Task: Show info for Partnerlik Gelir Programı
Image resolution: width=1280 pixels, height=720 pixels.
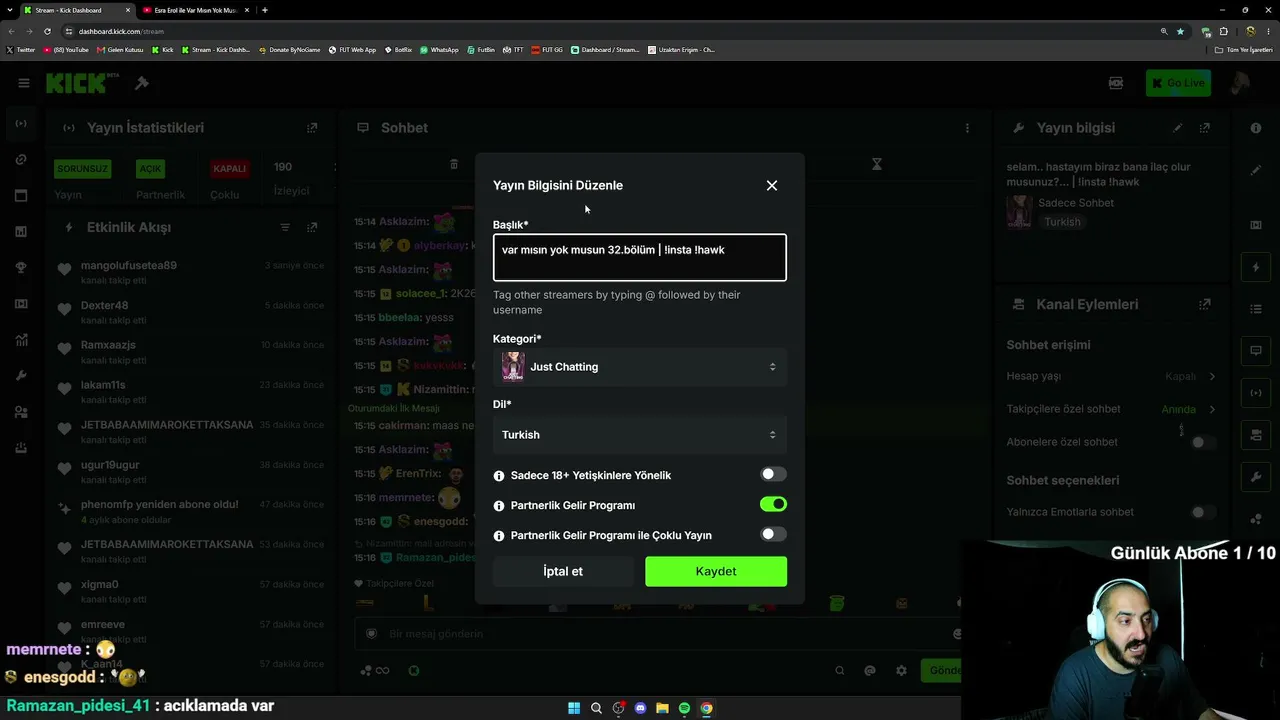Action: pos(499,506)
